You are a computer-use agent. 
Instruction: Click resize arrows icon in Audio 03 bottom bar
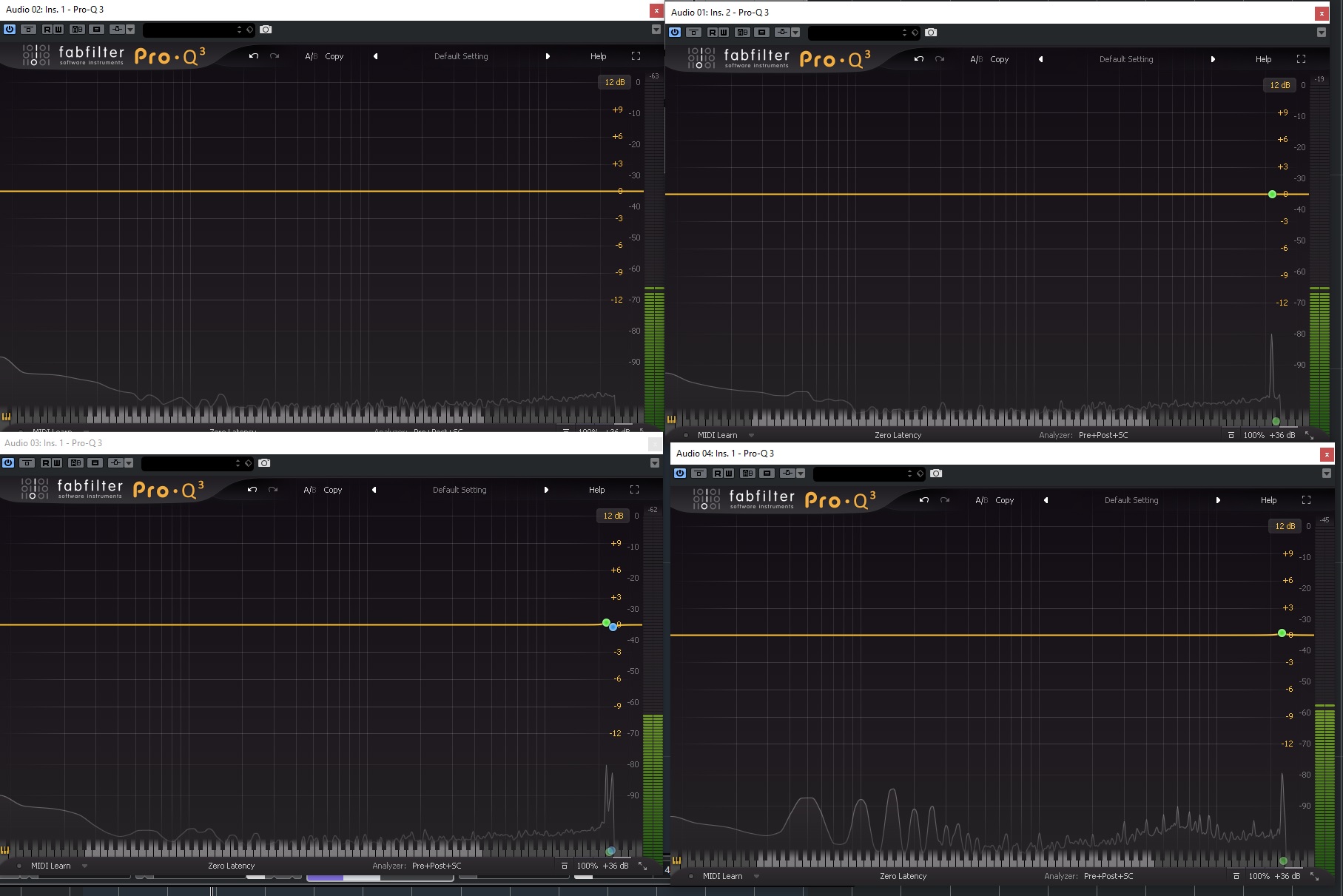click(x=642, y=866)
